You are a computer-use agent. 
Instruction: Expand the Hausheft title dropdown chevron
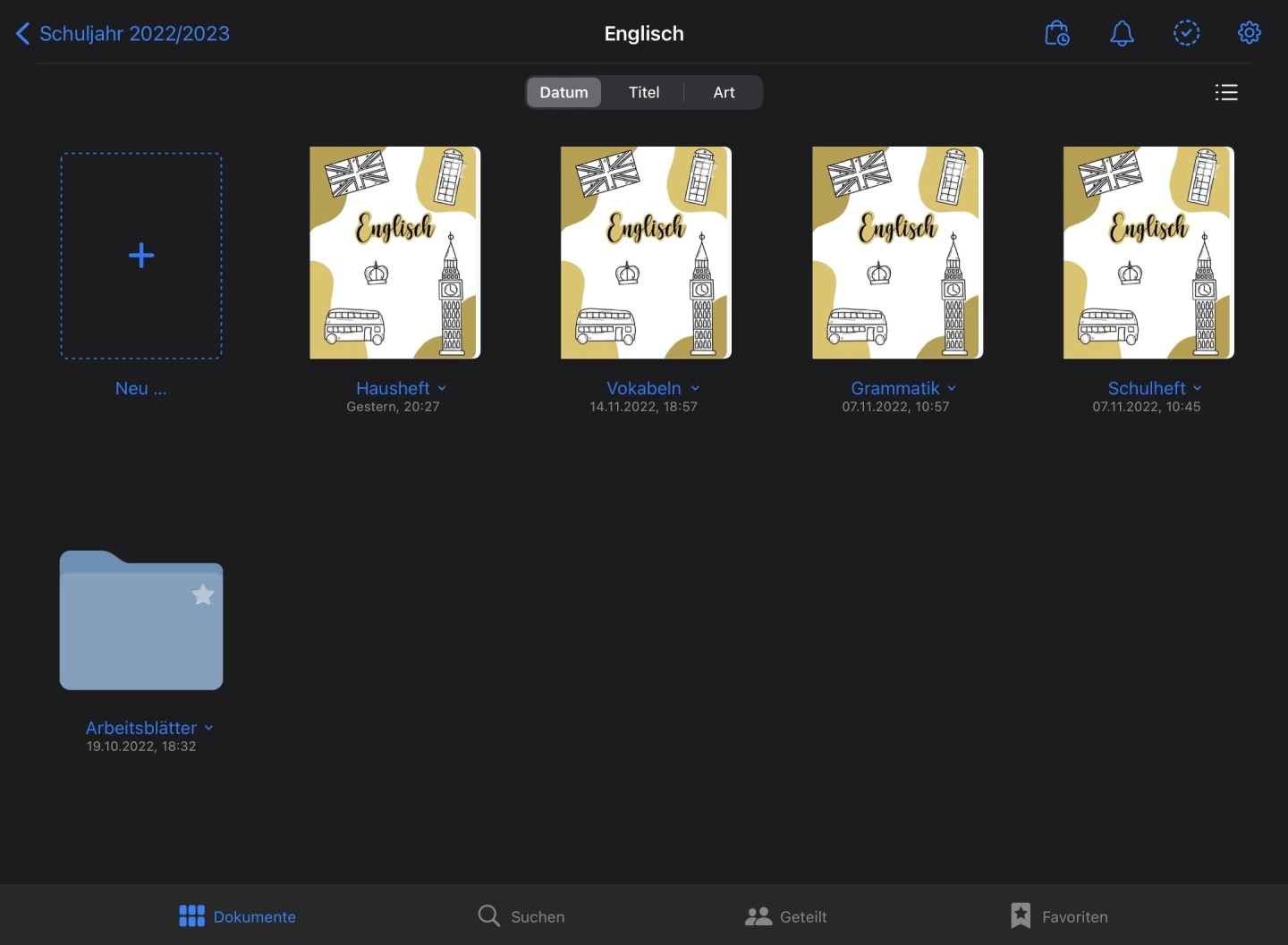pos(442,389)
